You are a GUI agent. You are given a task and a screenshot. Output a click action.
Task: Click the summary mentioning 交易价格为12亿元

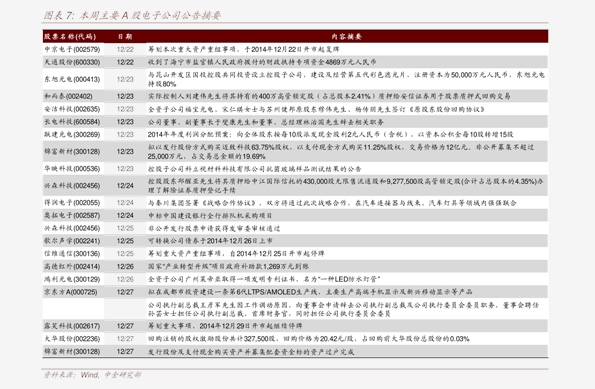(x=341, y=151)
